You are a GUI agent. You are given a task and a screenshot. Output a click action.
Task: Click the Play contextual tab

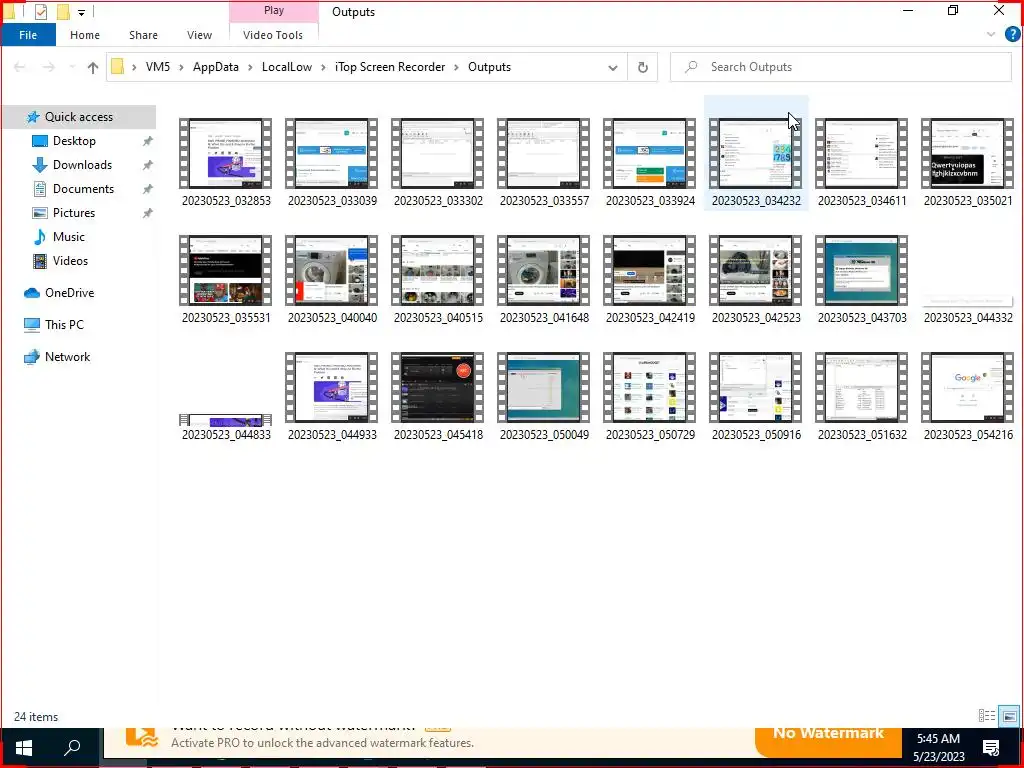click(x=274, y=11)
